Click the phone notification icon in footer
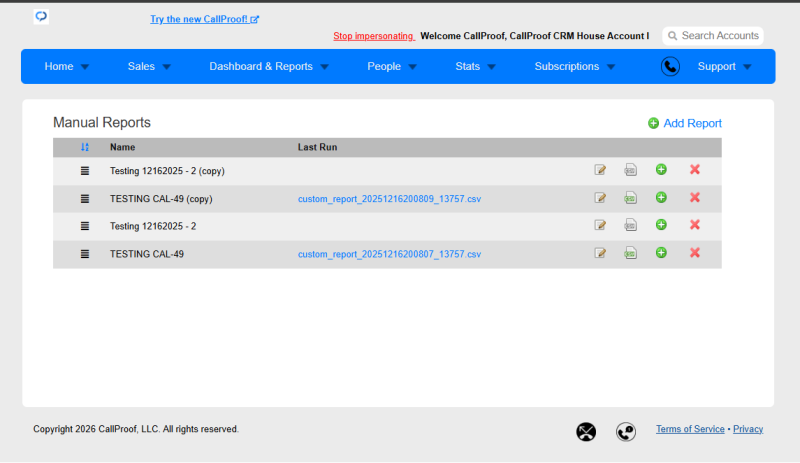The width and height of the screenshot is (800, 463). click(x=626, y=432)
